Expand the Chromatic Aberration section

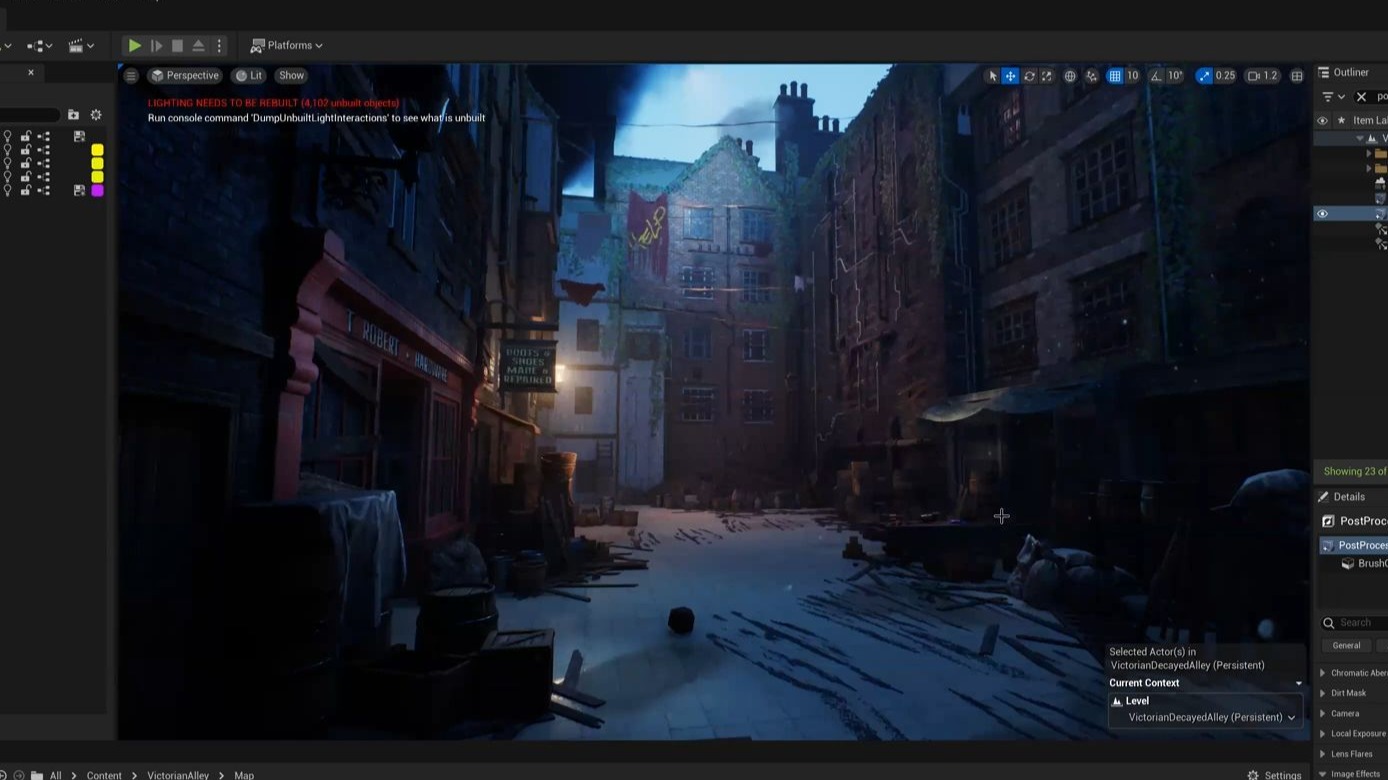click(x=1323, y=673)
